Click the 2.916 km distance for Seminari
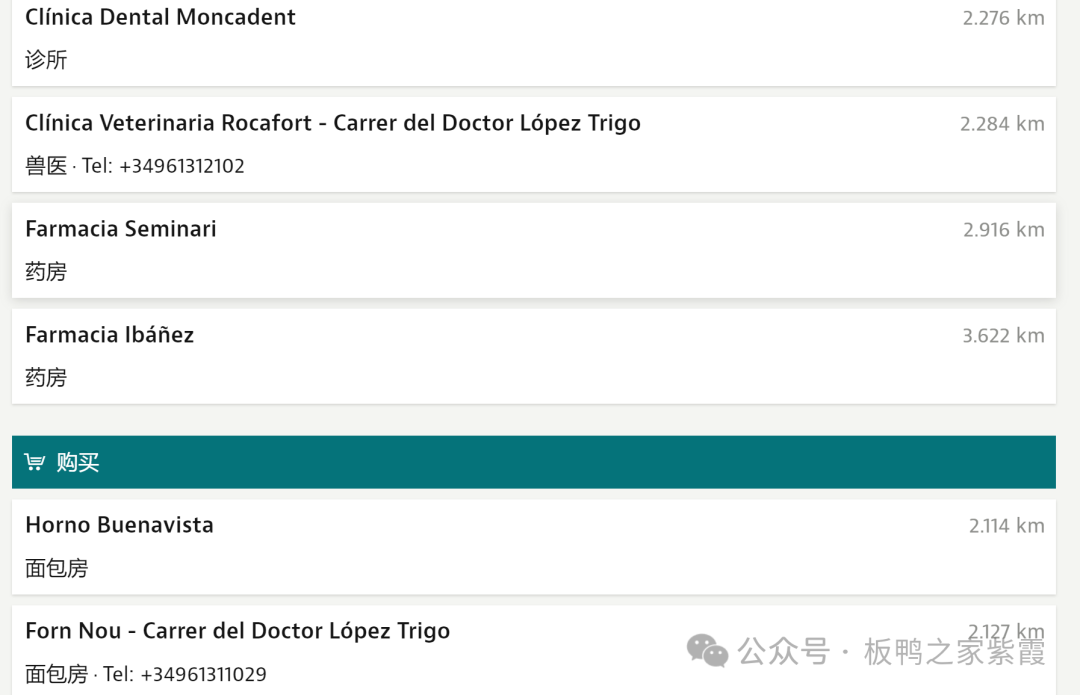Image resolution: width=1080 pixels, height=695 pixels. pyautogui.click(x=1003, y=230)
